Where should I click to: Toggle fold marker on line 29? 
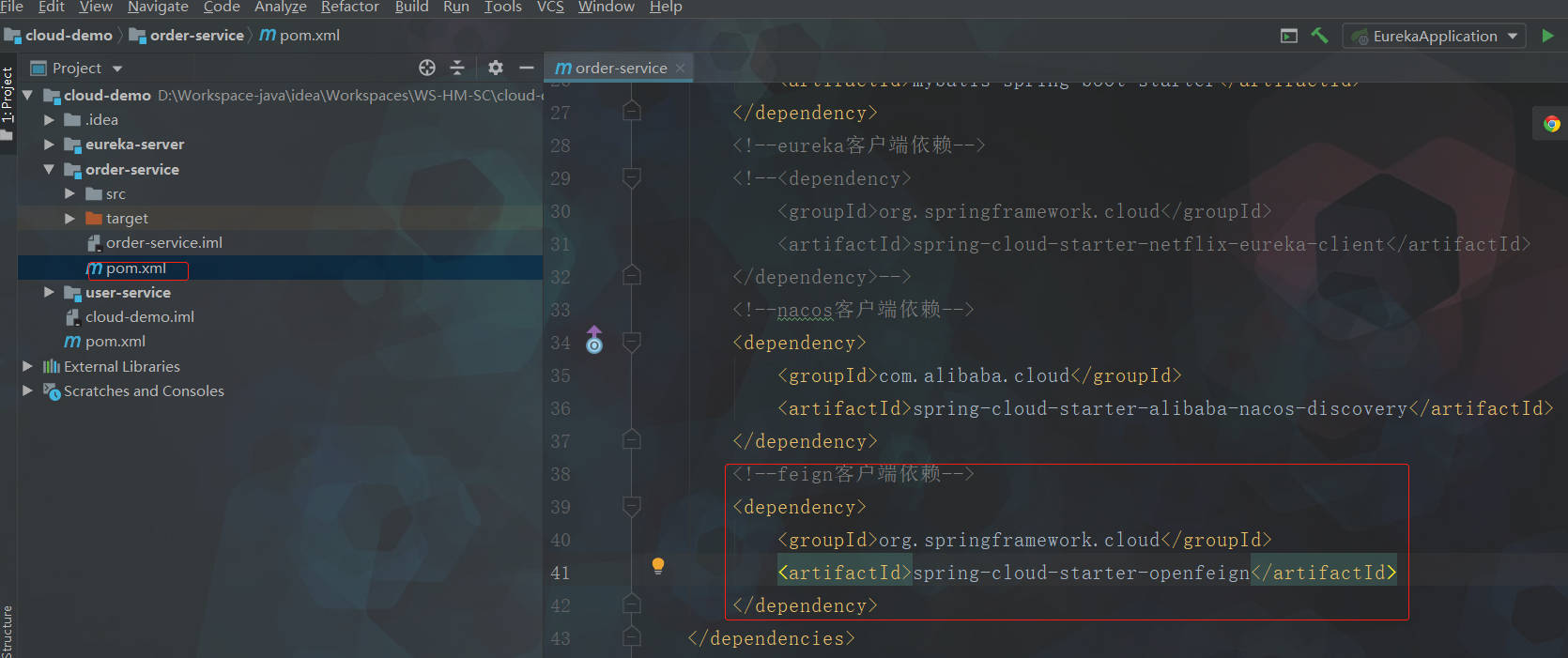point(632,178)
